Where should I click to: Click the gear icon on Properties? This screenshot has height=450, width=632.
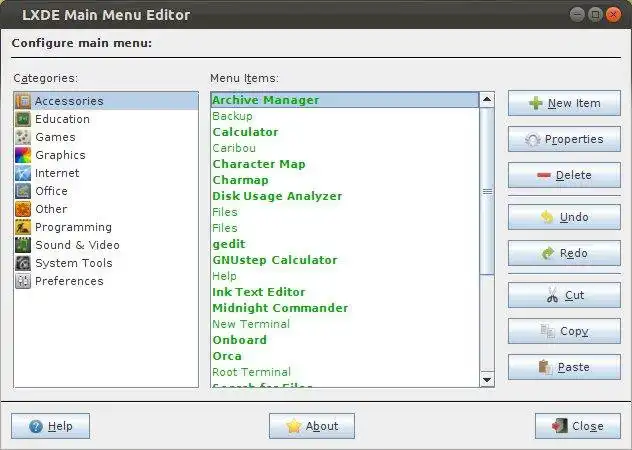532,140
